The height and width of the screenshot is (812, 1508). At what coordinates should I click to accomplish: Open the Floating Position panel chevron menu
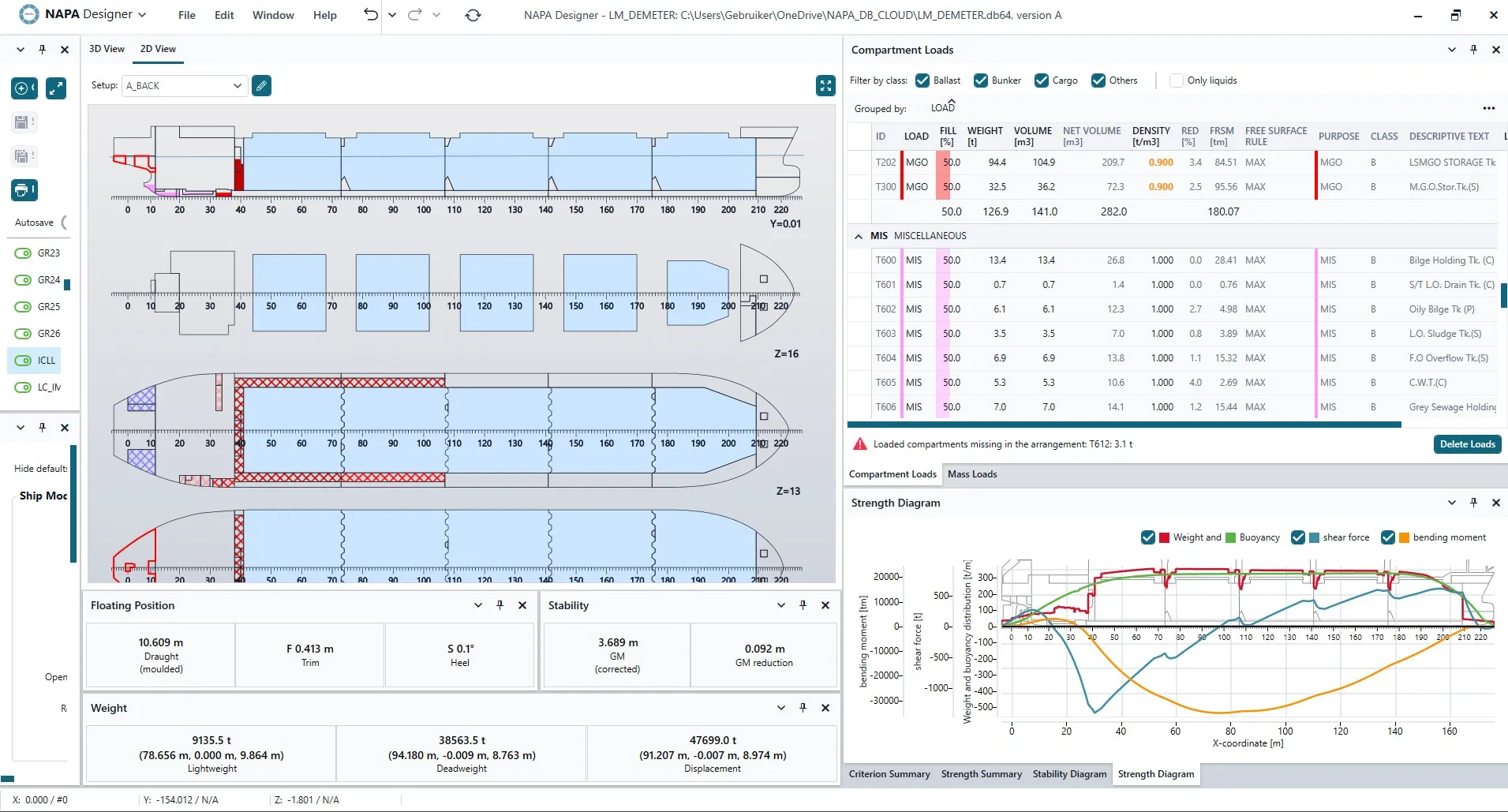point(477,605)
